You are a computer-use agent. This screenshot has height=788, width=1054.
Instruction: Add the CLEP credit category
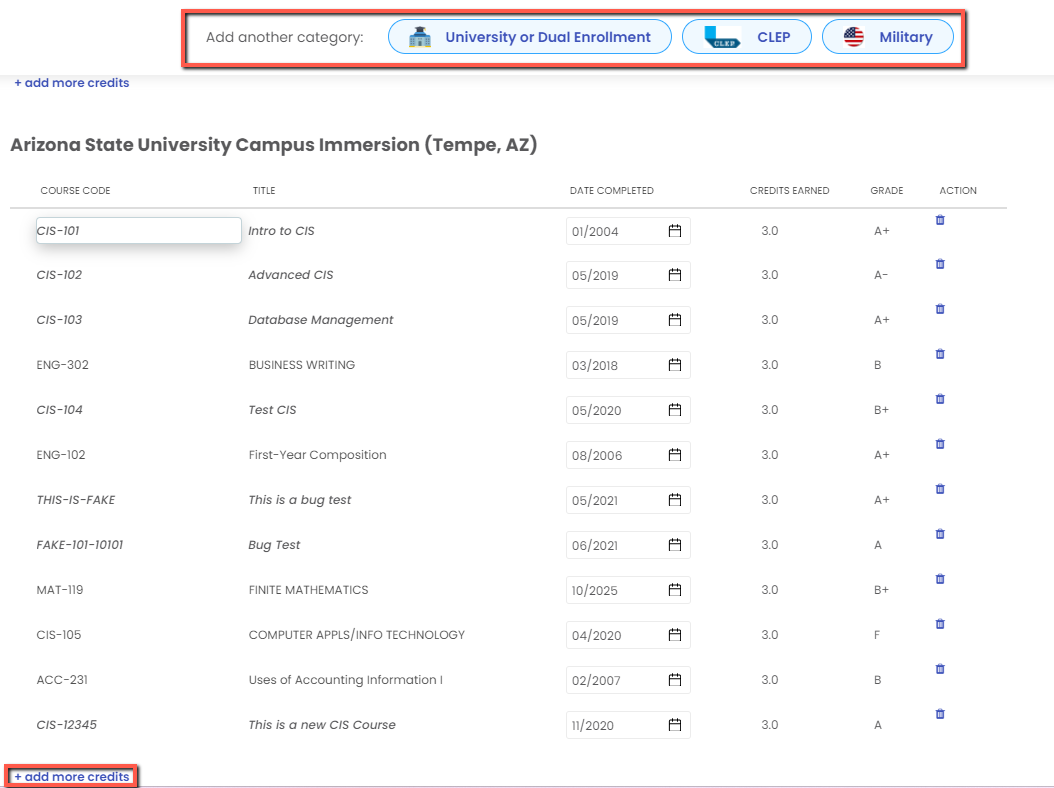click(x=746, y=37)
